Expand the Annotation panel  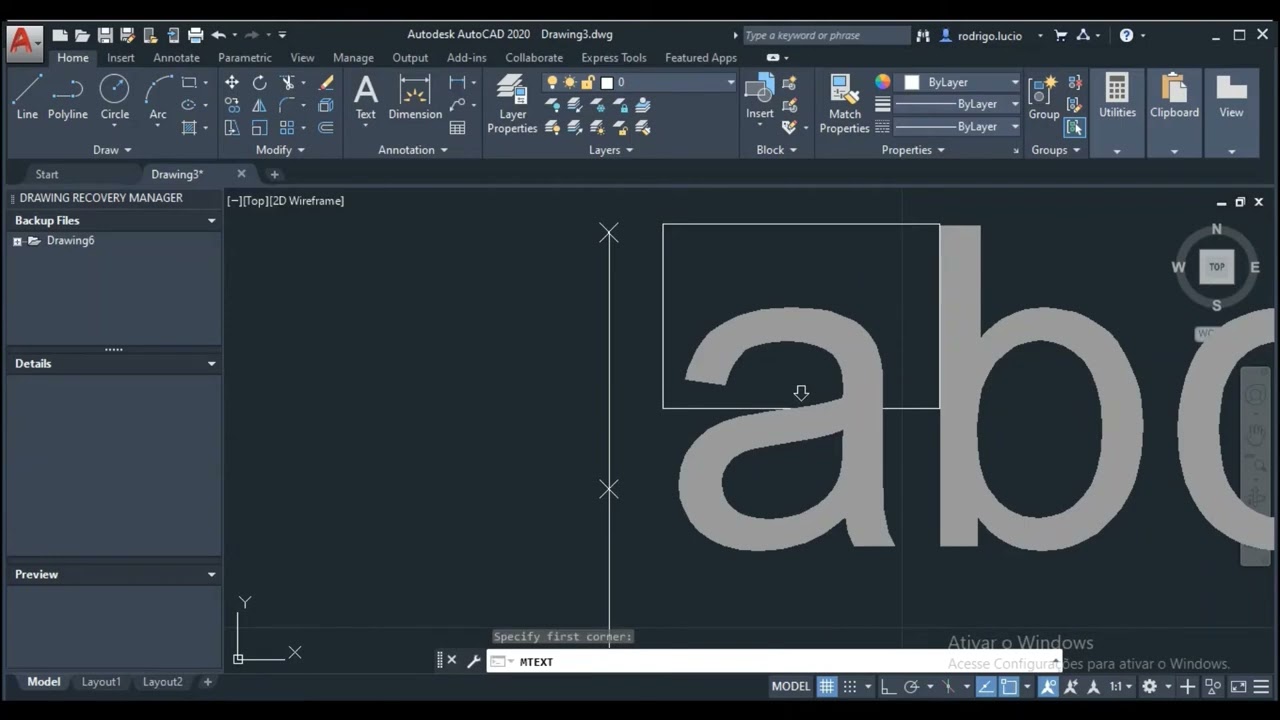coord(413,150)
